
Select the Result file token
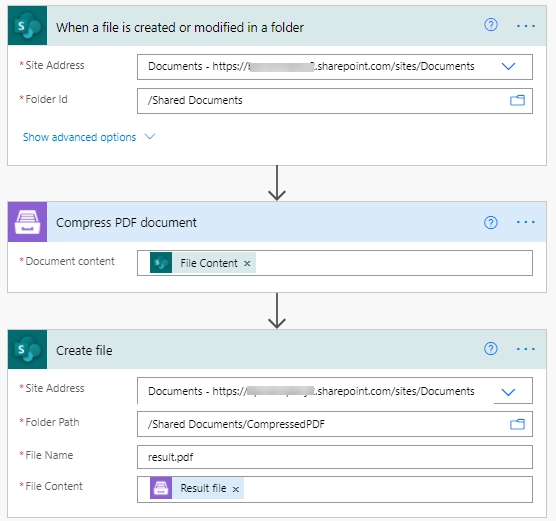pyautogui.click(x=197, y=488)
